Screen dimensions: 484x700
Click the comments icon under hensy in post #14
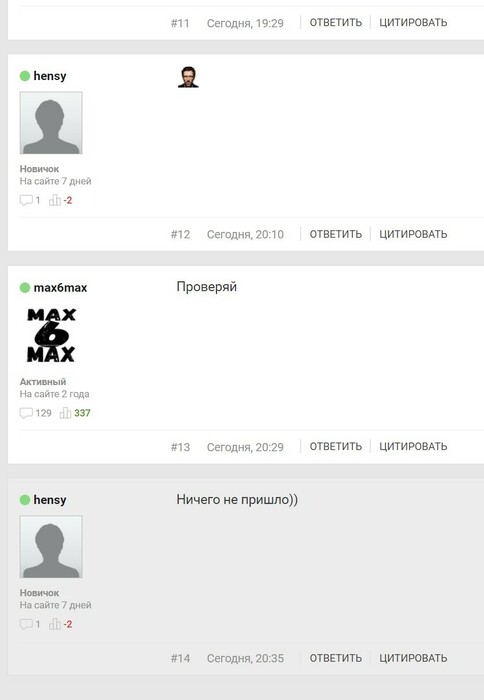click(x=26, y=624)
